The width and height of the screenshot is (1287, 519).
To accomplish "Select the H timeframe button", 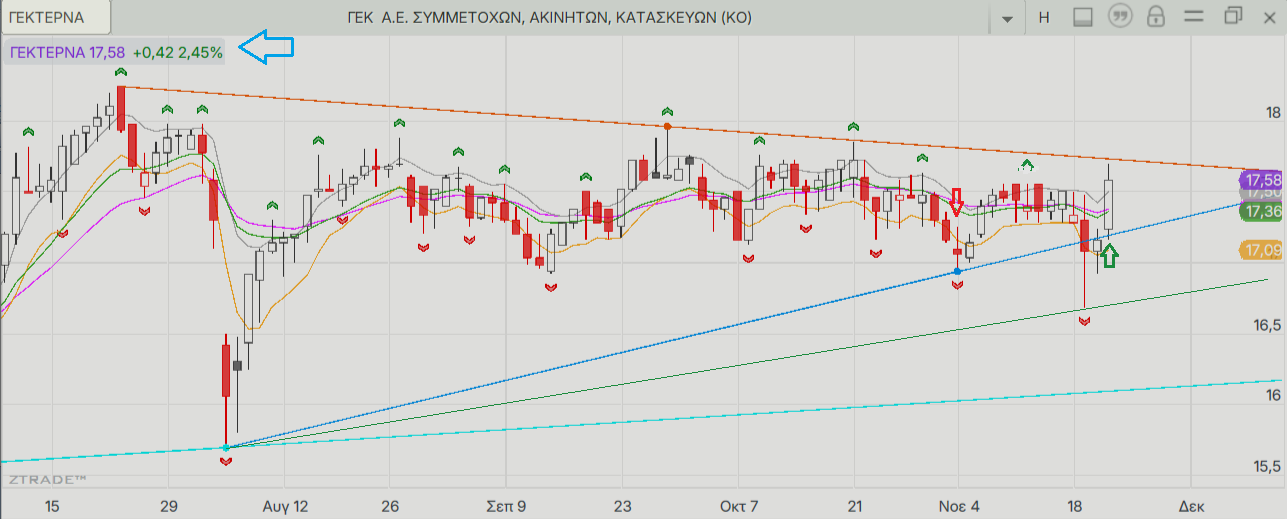I will pos(1044,17).
